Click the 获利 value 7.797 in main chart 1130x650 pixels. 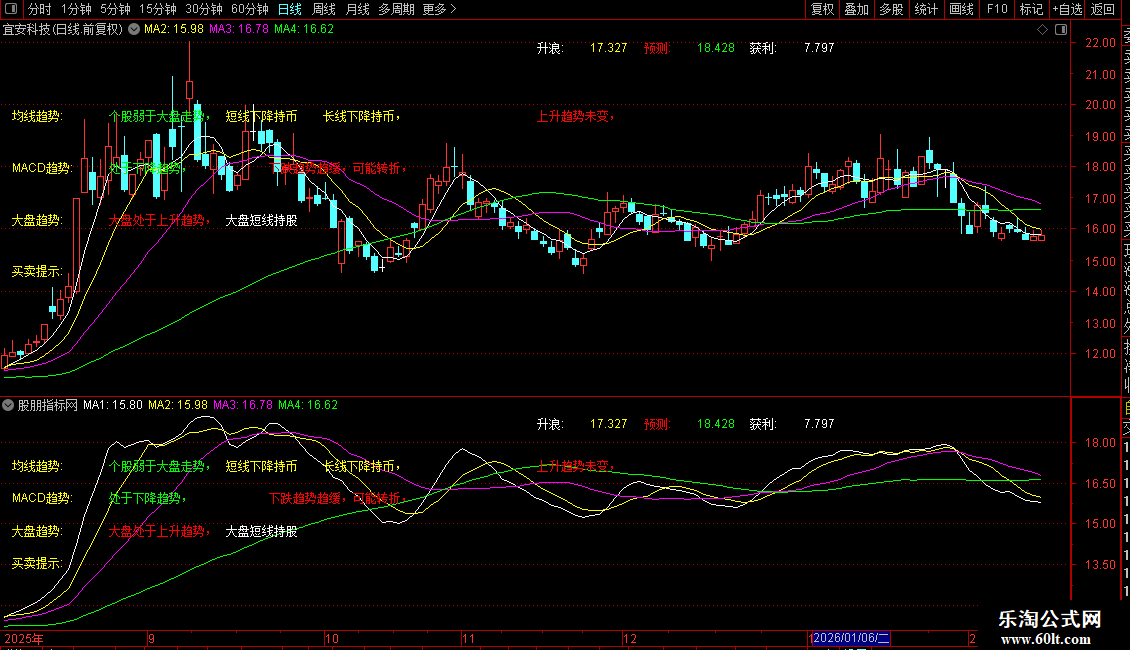coord(819,48)
